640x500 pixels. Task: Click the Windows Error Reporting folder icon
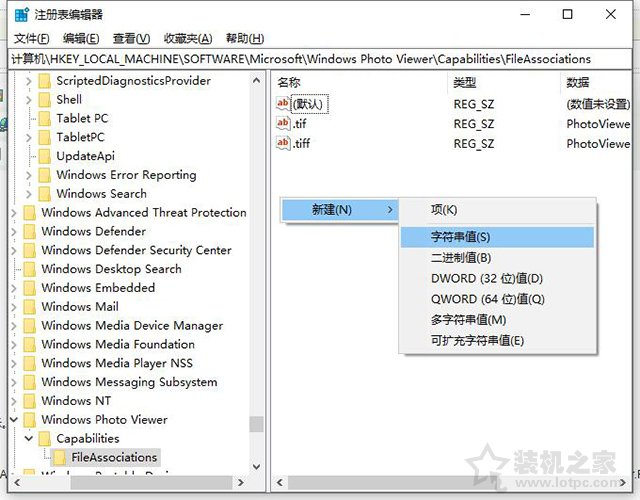click(44, 175)
